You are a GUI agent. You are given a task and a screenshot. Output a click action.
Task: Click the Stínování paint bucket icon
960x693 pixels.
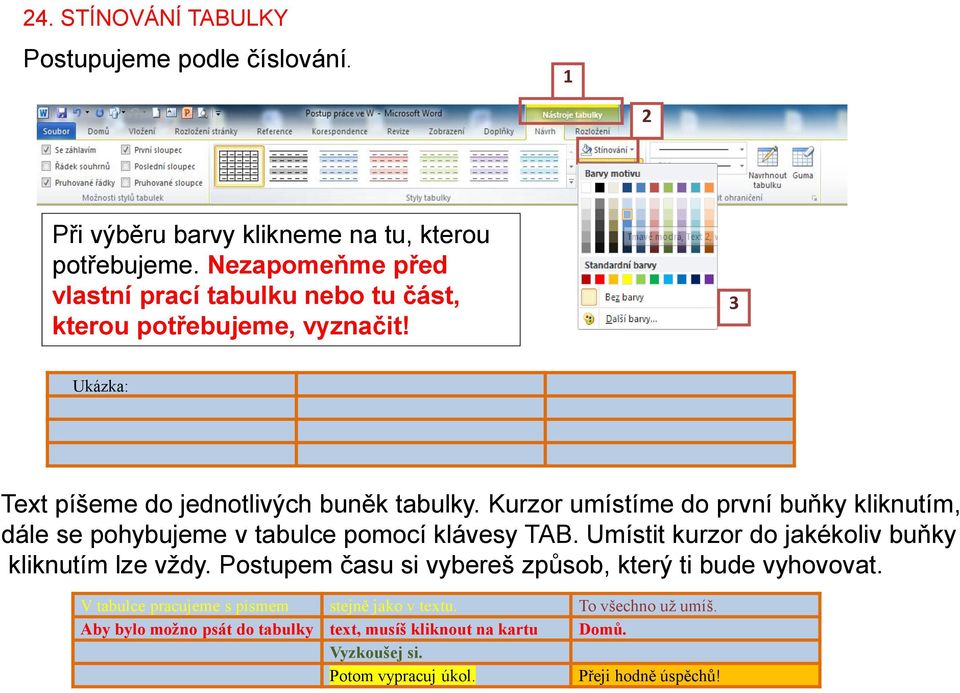coord(587,149)
